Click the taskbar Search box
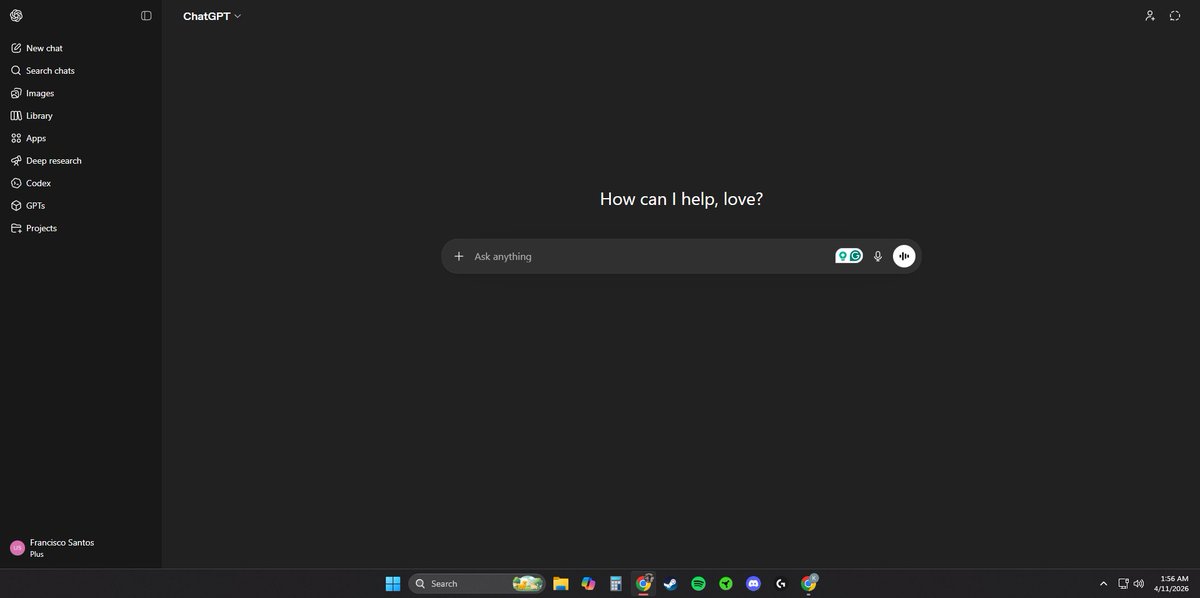 (476, 584)
